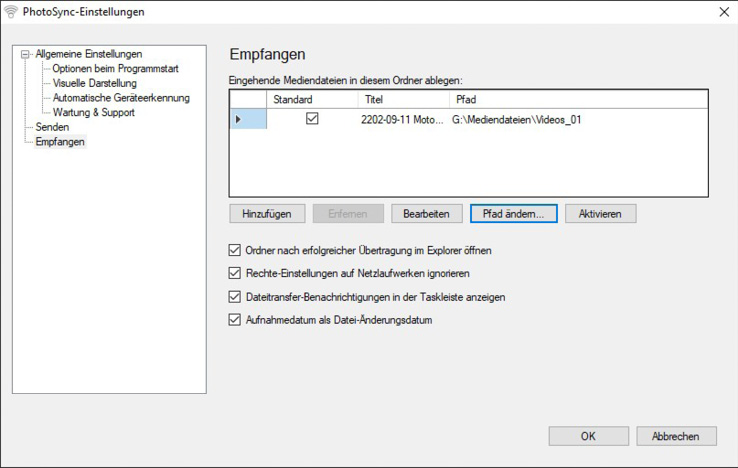
Task: Uncheck Aufnahmedatum als Datei-Änderungsdatum
Action: [236, 320]
